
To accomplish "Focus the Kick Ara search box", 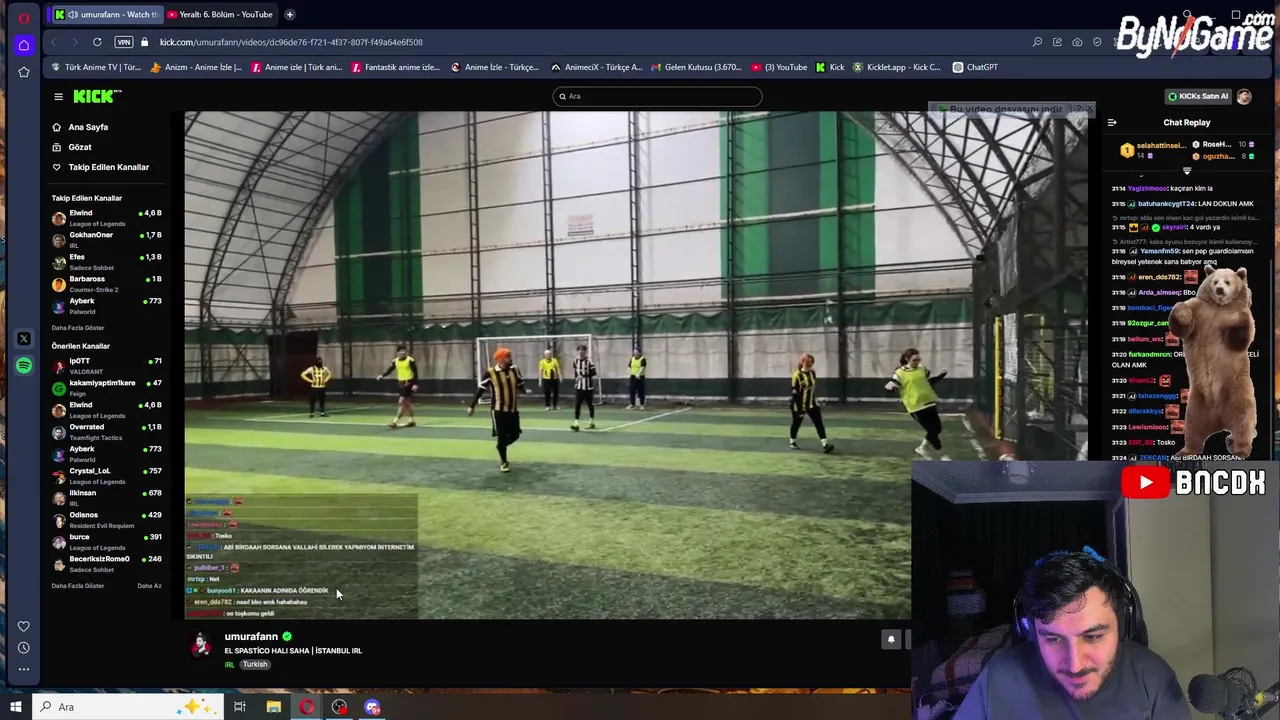I will pos(657,96).
